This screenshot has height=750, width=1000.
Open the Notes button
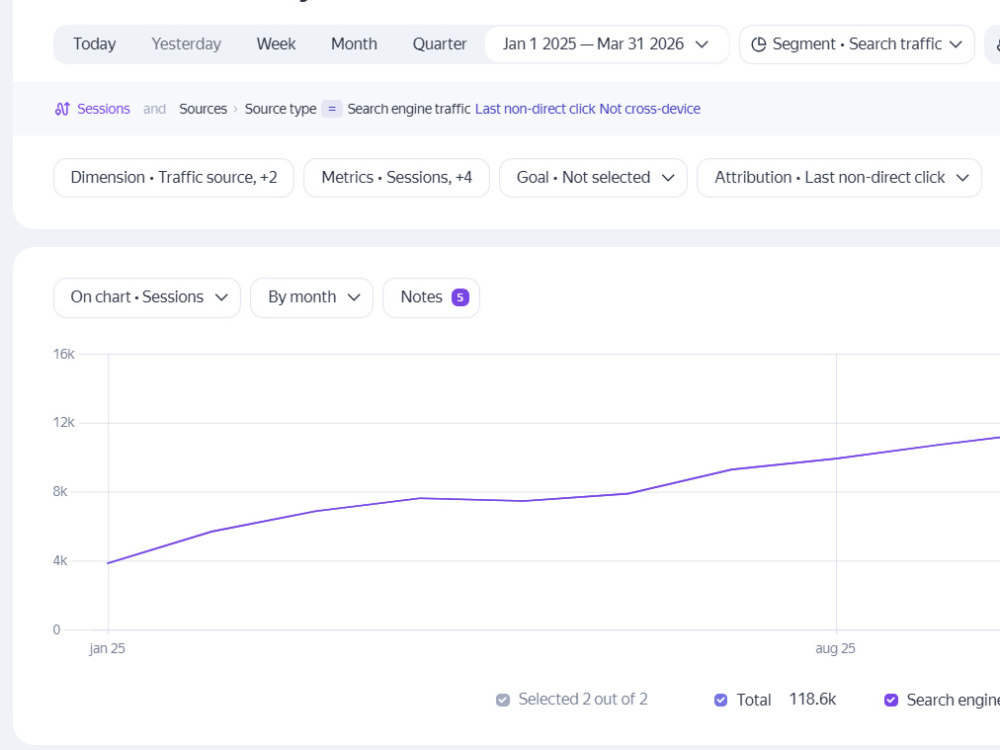click(431, 297)
